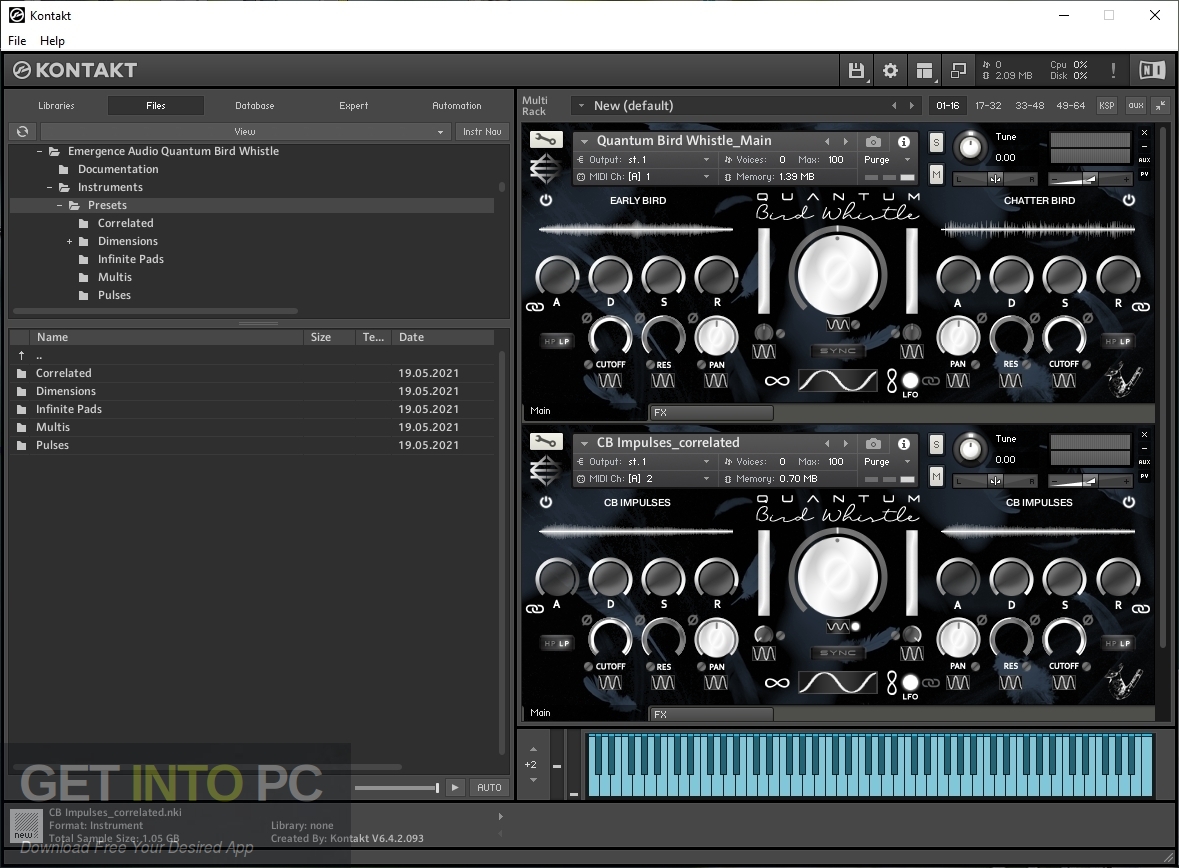Click the preview play button in browser
Viewport: 1179px width, 868px height.
point(455,788)
